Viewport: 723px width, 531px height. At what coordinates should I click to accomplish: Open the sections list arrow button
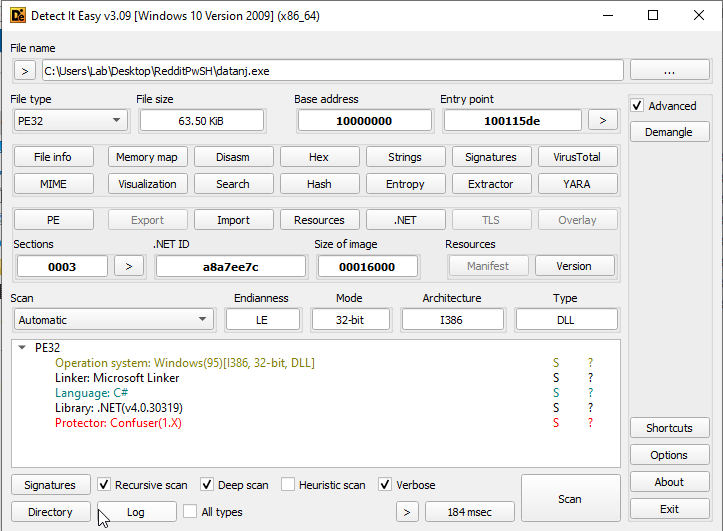tap(128, 266)
